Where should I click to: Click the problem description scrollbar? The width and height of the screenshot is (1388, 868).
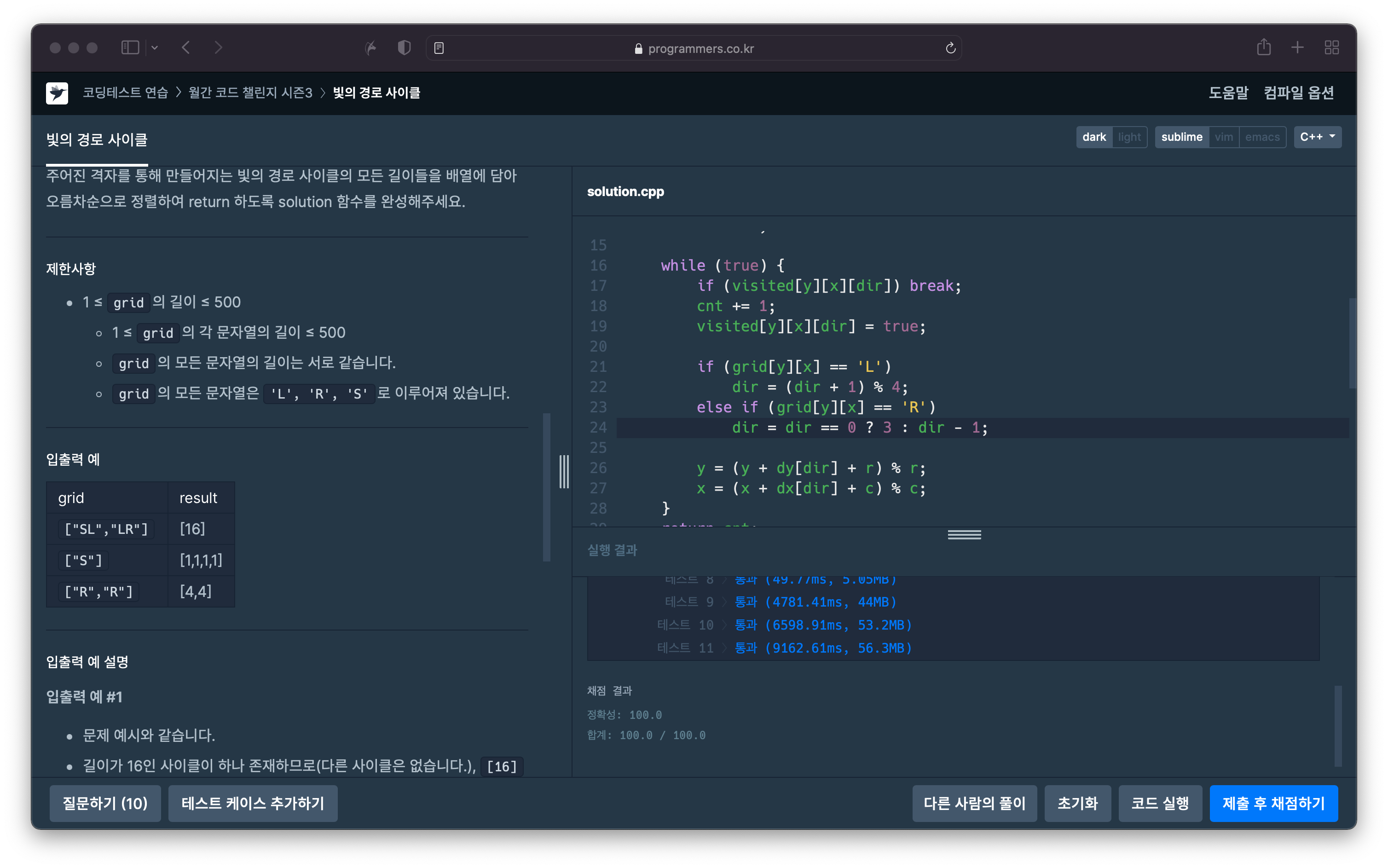(x=546, y=487)
